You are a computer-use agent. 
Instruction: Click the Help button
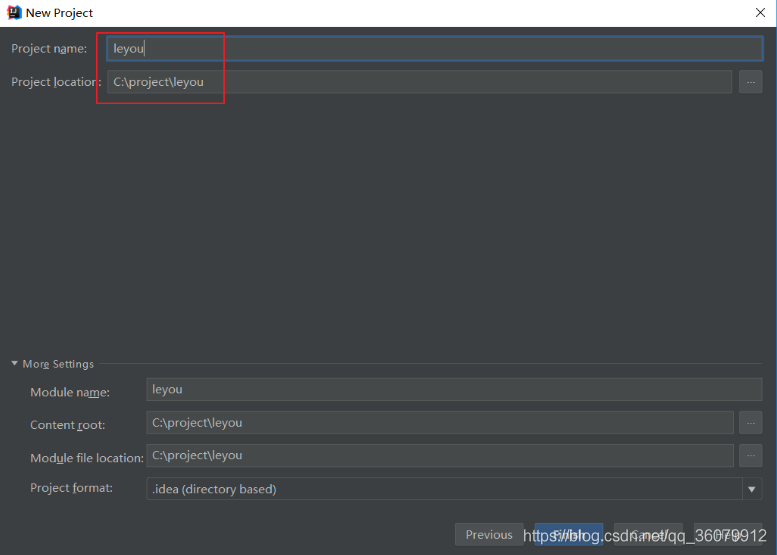[727, 535]
